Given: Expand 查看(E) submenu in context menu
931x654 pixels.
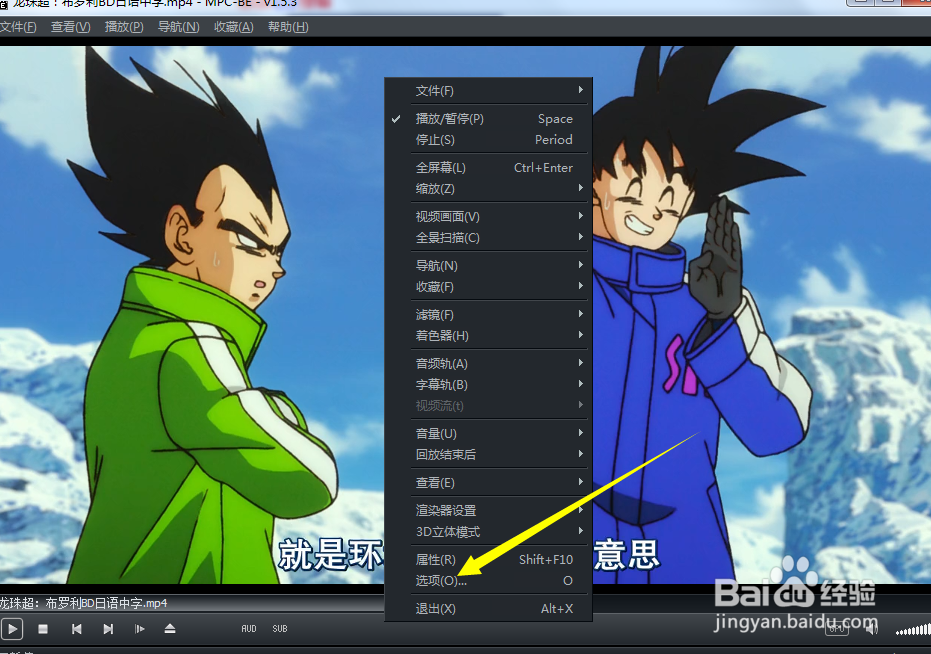Looking at the screenshot, I should coord(488,482).
